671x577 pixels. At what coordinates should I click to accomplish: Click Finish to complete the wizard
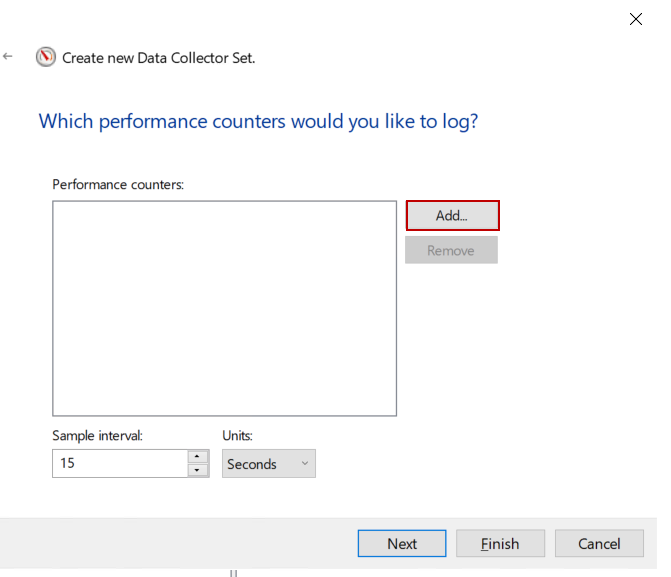click(500, 544)
